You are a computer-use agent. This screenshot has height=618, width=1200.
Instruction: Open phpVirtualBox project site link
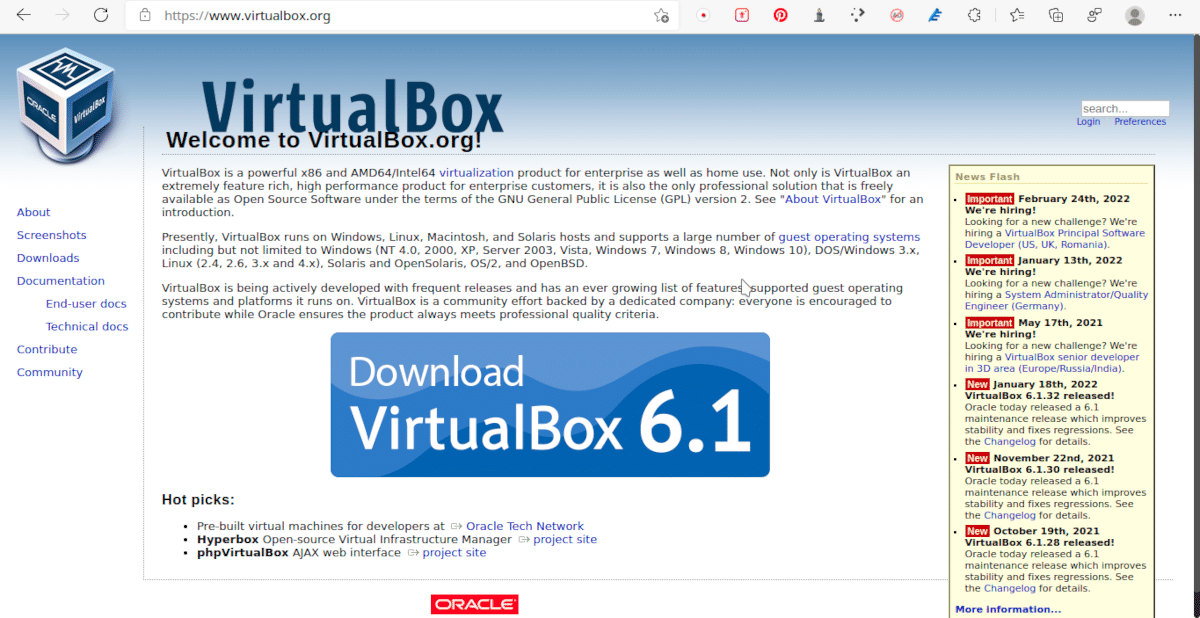pos(454,552)
